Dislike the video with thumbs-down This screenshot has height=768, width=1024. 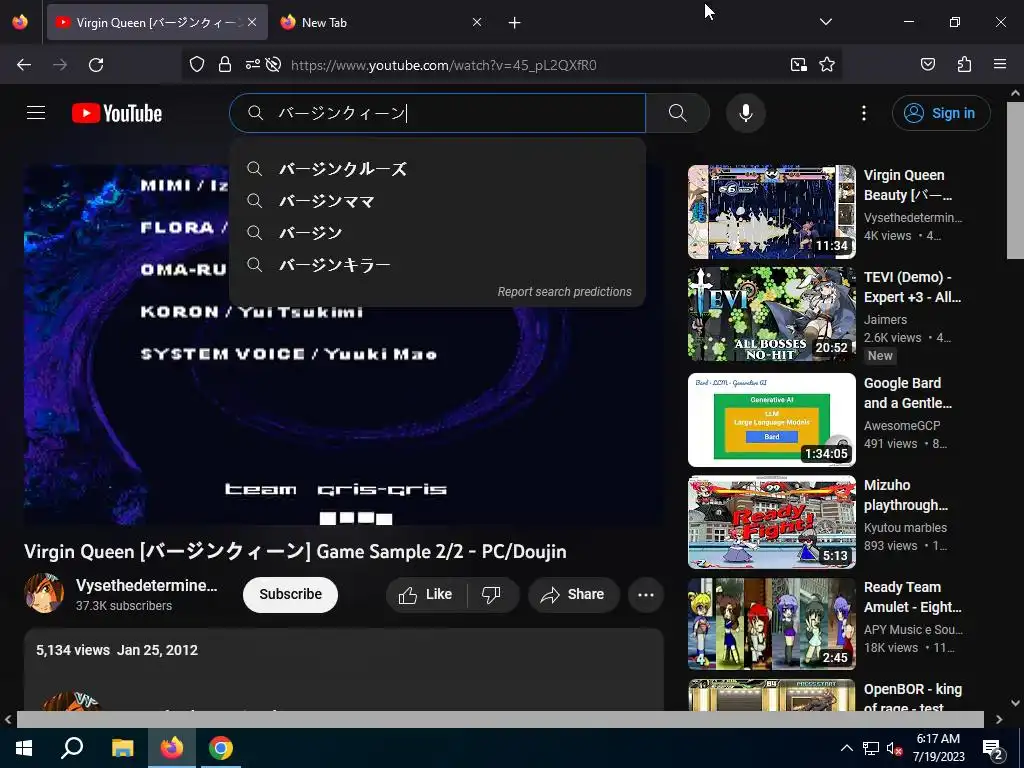(491, 594)
